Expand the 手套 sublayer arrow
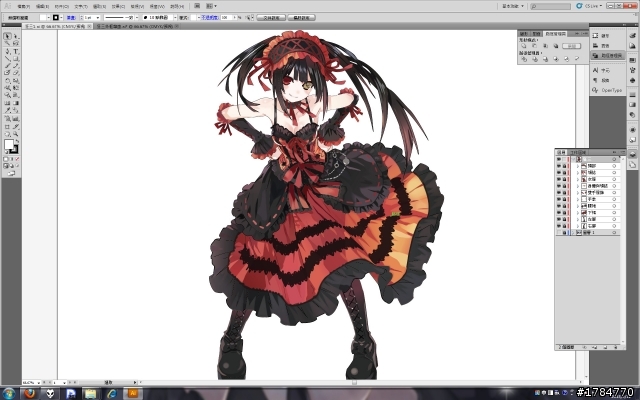 pyautogui.click(x=578, y=199)
